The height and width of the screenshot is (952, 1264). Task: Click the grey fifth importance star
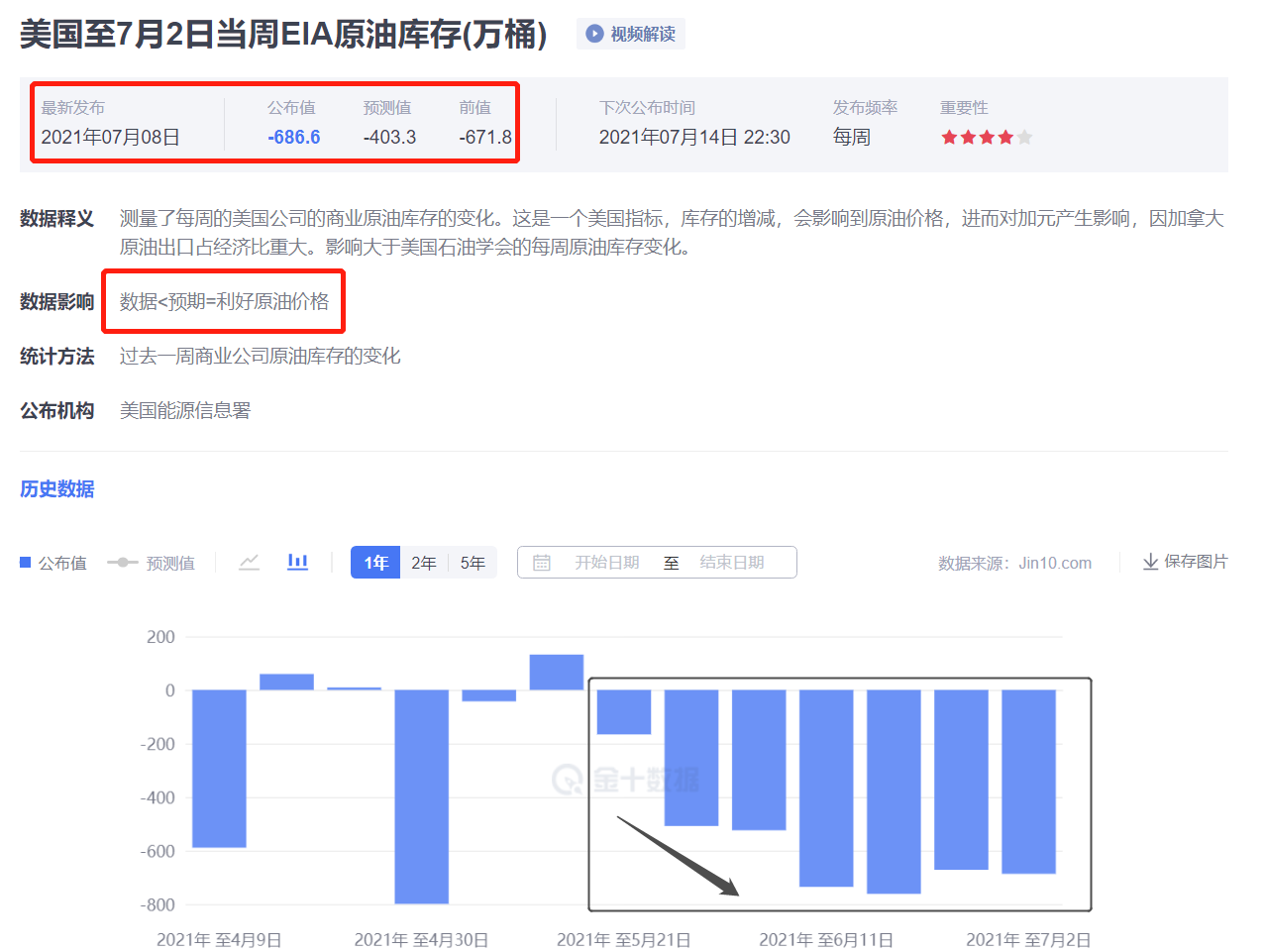pos(1024,138)
